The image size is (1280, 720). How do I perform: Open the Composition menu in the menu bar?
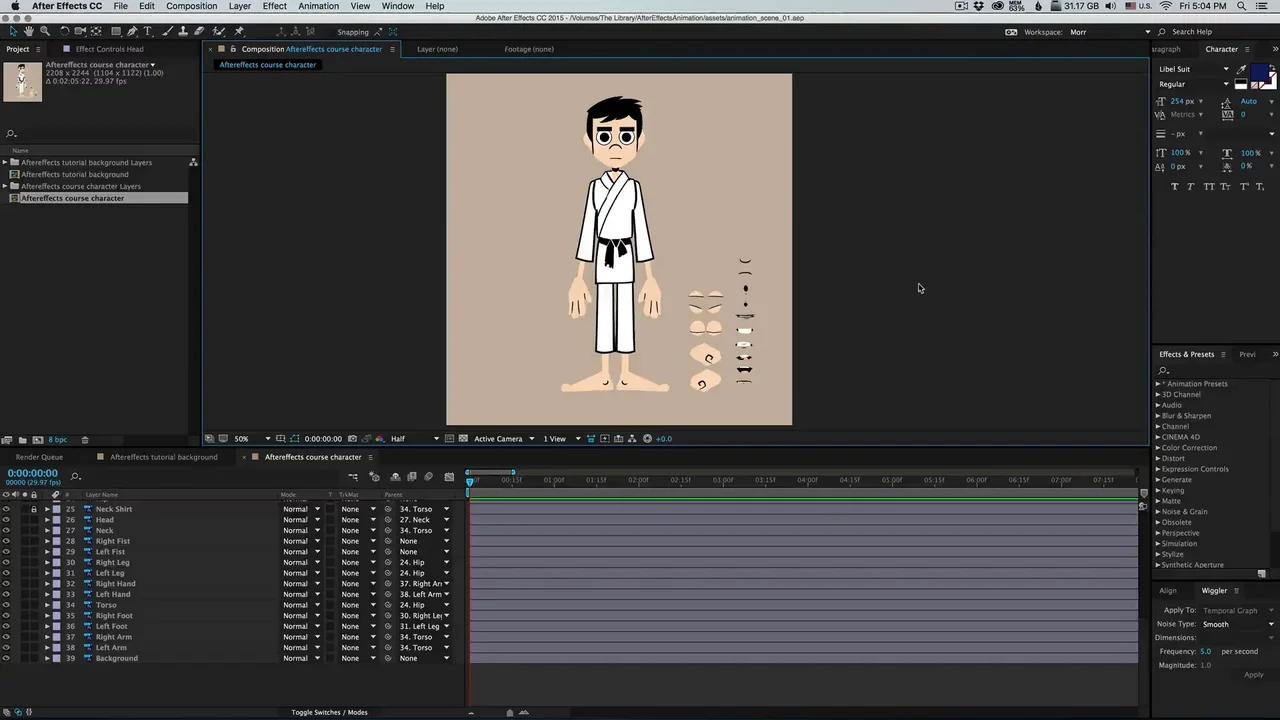[x=191, y=6]
